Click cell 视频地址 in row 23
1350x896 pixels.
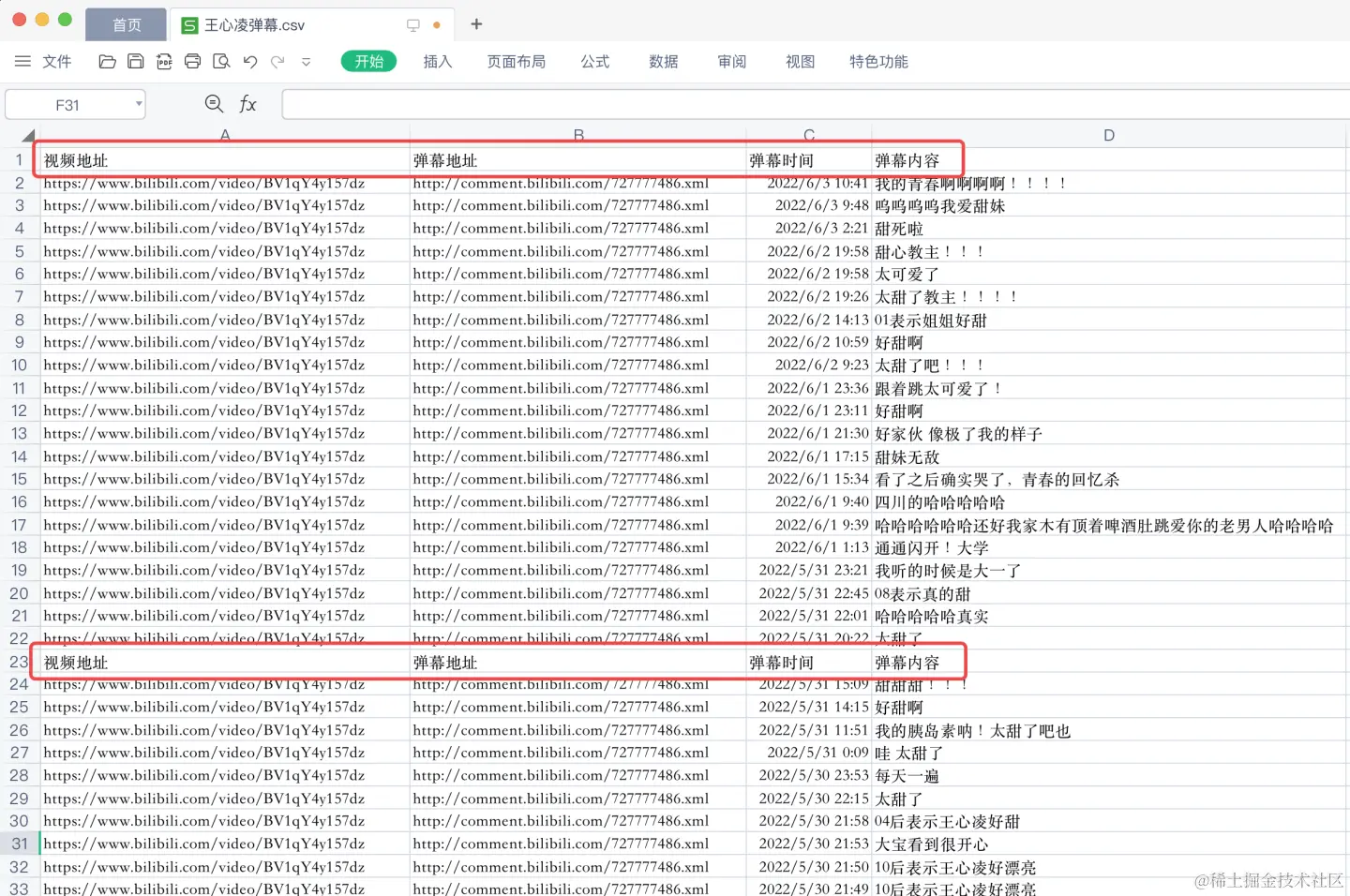click(x=225, y=662)
